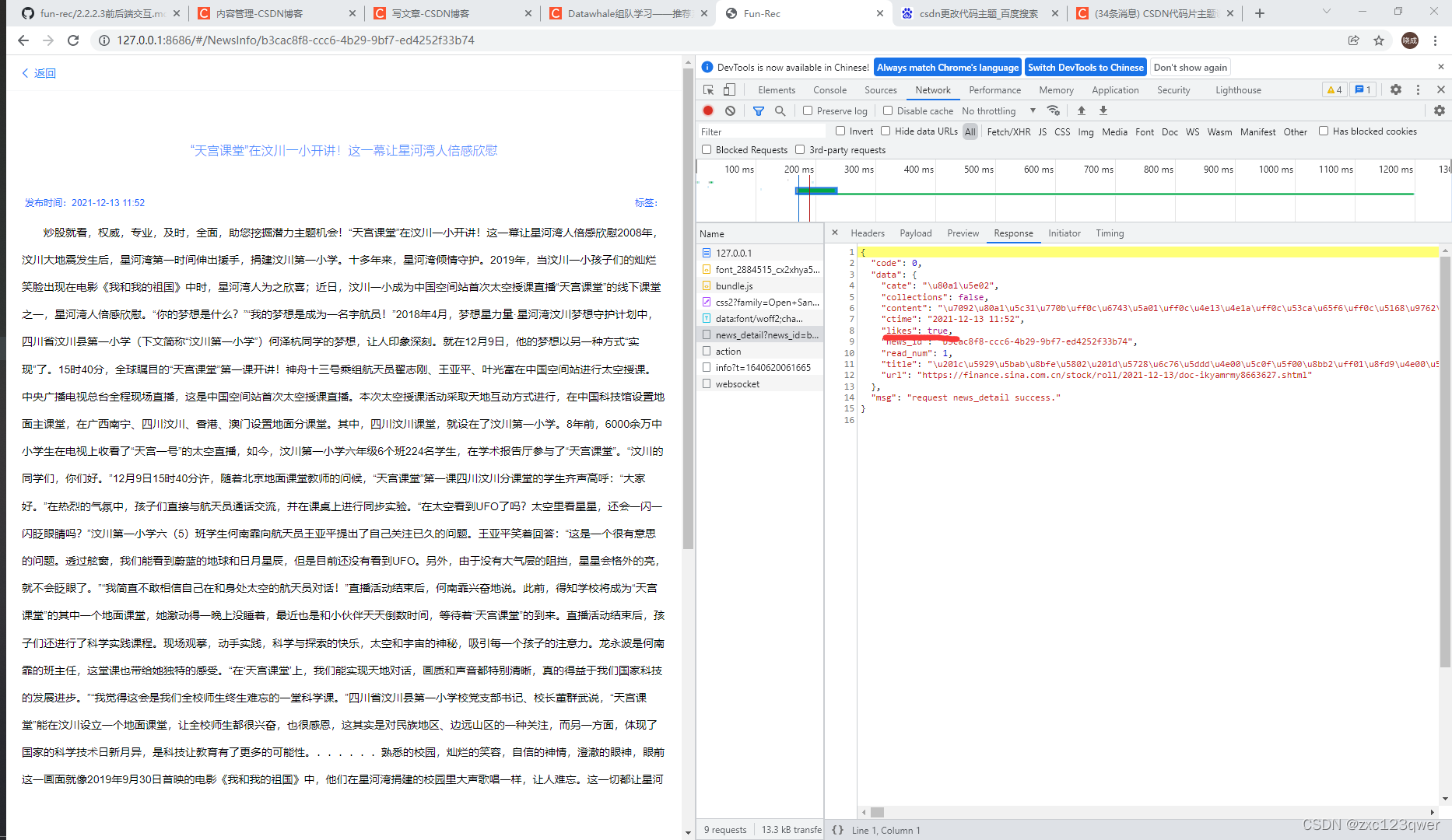Click the warnings count badge showing 4
Viewport: 1452px width, 840px height.
[1335, 90]
